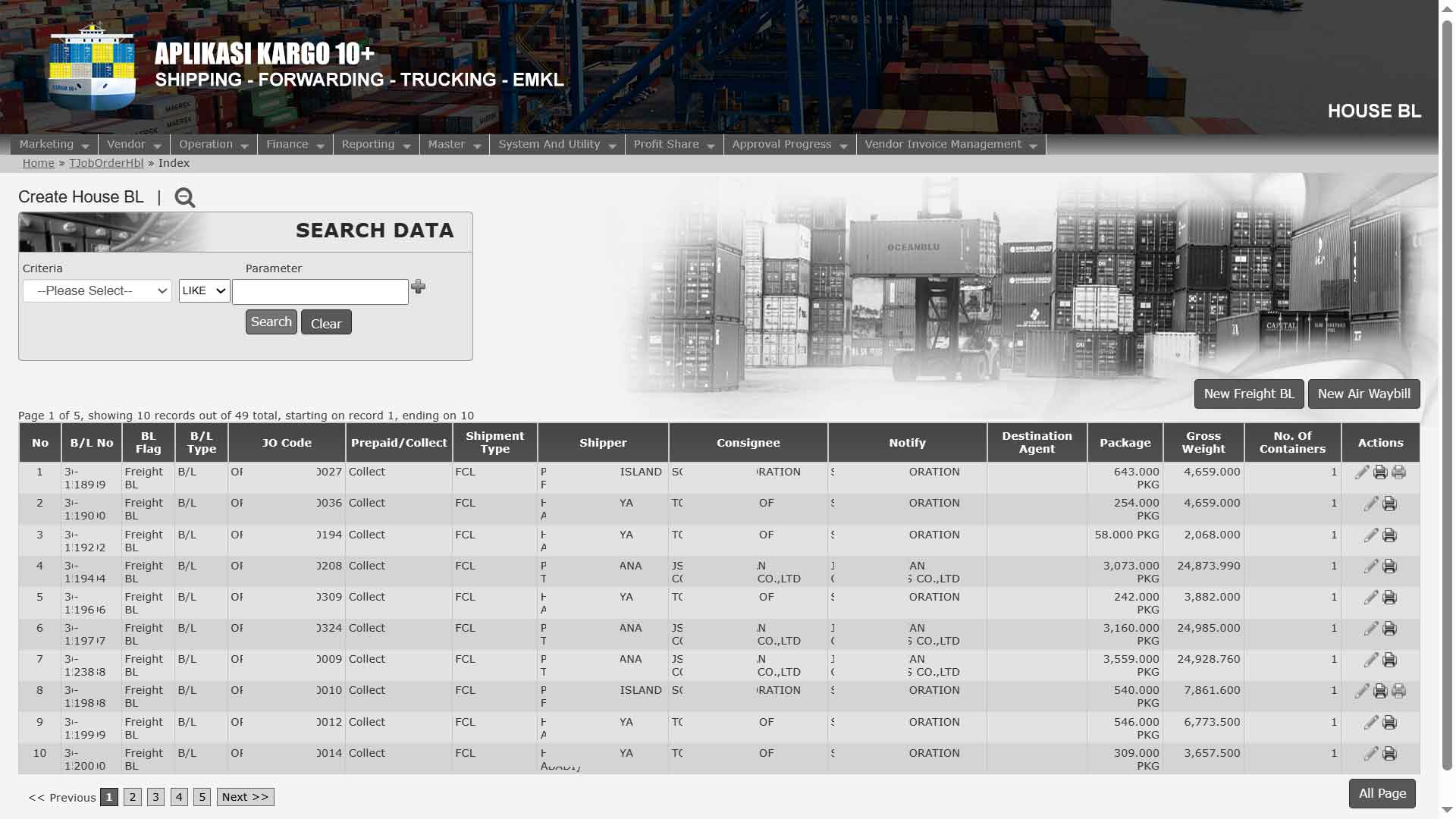Image resolution: width=1456 pixels, height=819 pixels.
Task: Expand the Vendor Invoice Management menu
Action: [950, 145]
